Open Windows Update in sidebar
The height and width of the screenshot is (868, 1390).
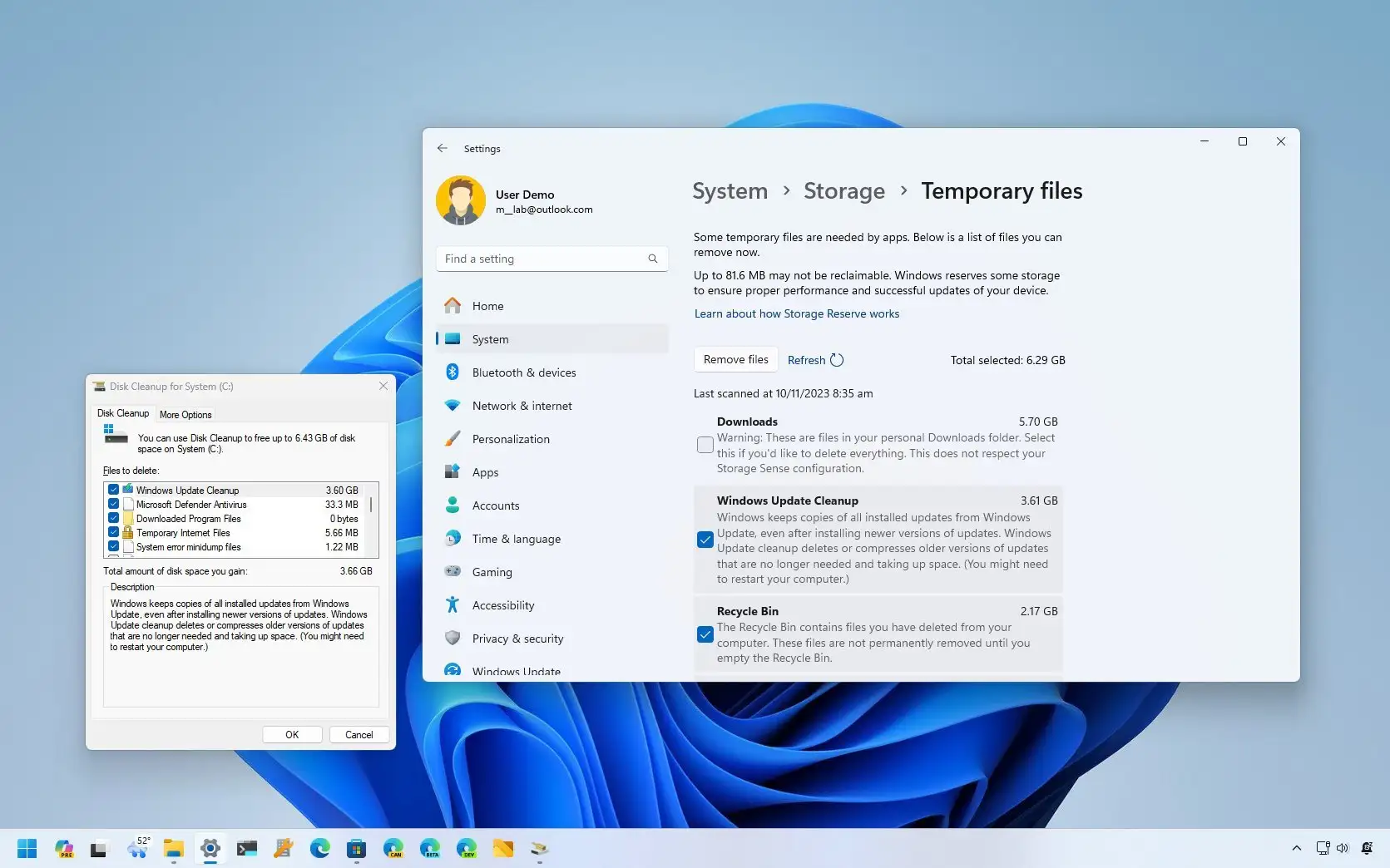[552, 671]
